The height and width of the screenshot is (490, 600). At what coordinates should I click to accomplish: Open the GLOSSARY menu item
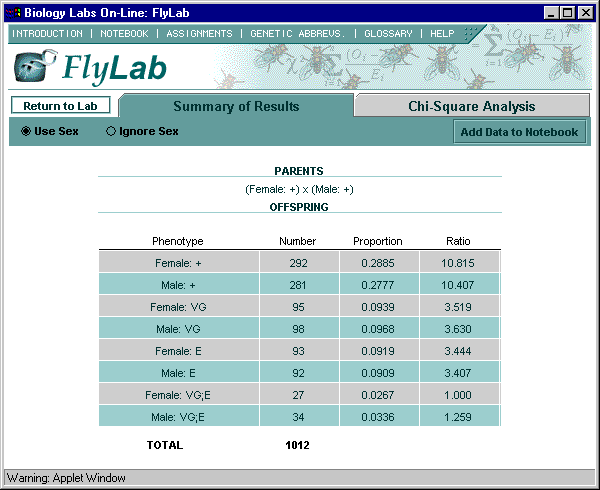pos(388,34)
